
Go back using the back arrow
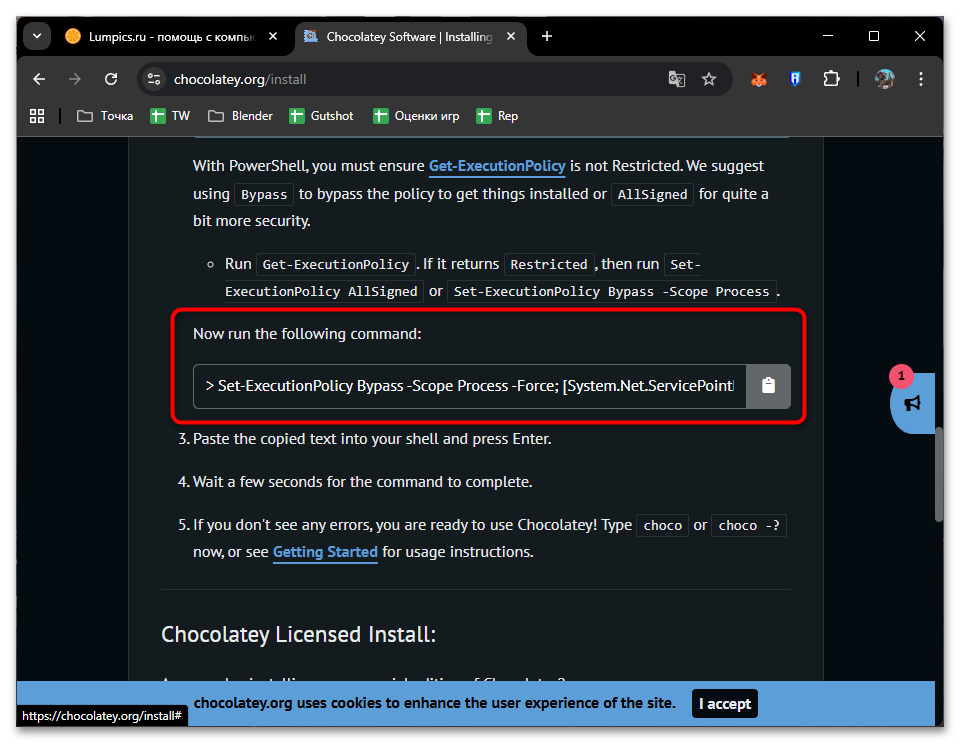tap(39, 78)
